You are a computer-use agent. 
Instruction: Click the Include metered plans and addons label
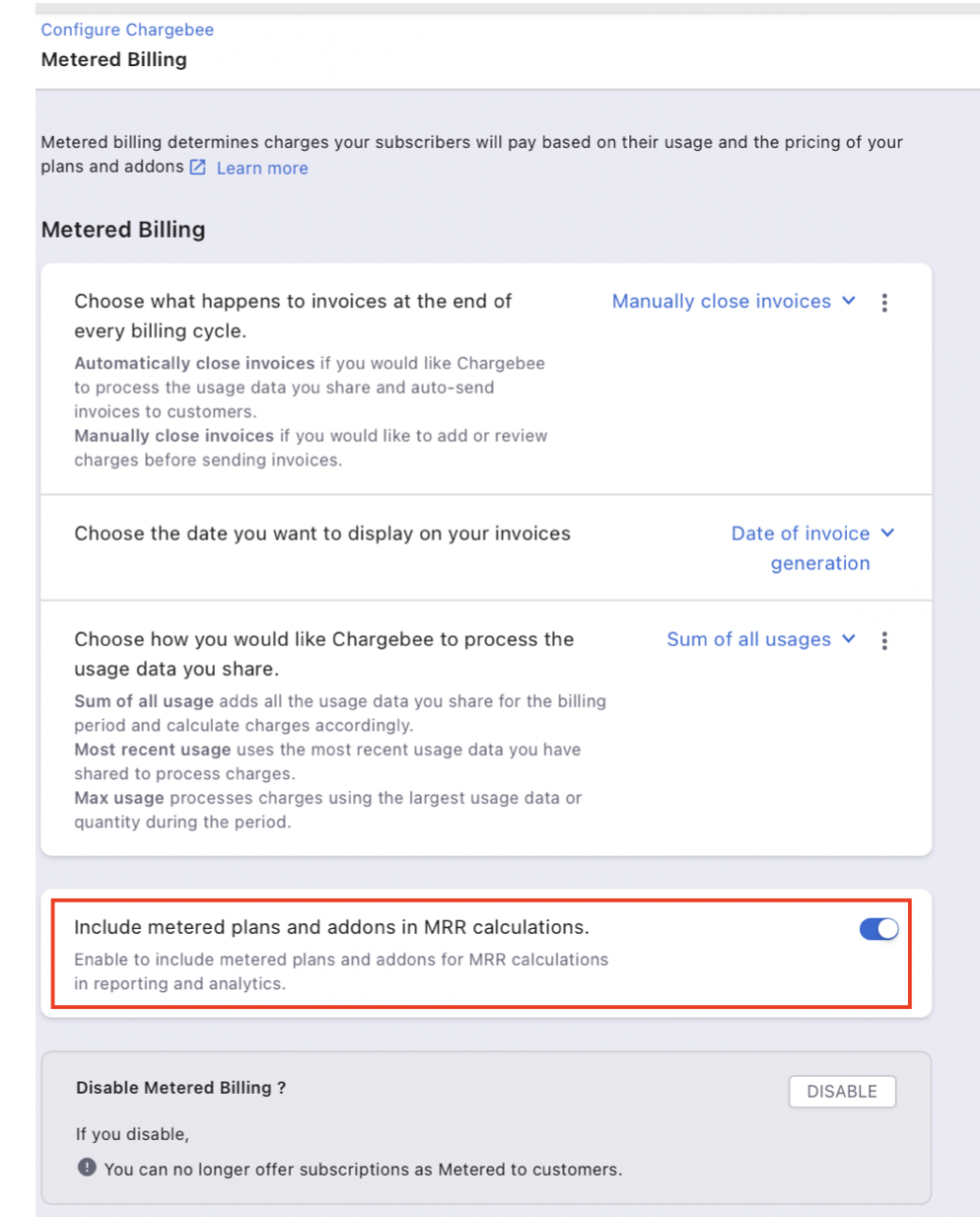(x=331, y=927)
